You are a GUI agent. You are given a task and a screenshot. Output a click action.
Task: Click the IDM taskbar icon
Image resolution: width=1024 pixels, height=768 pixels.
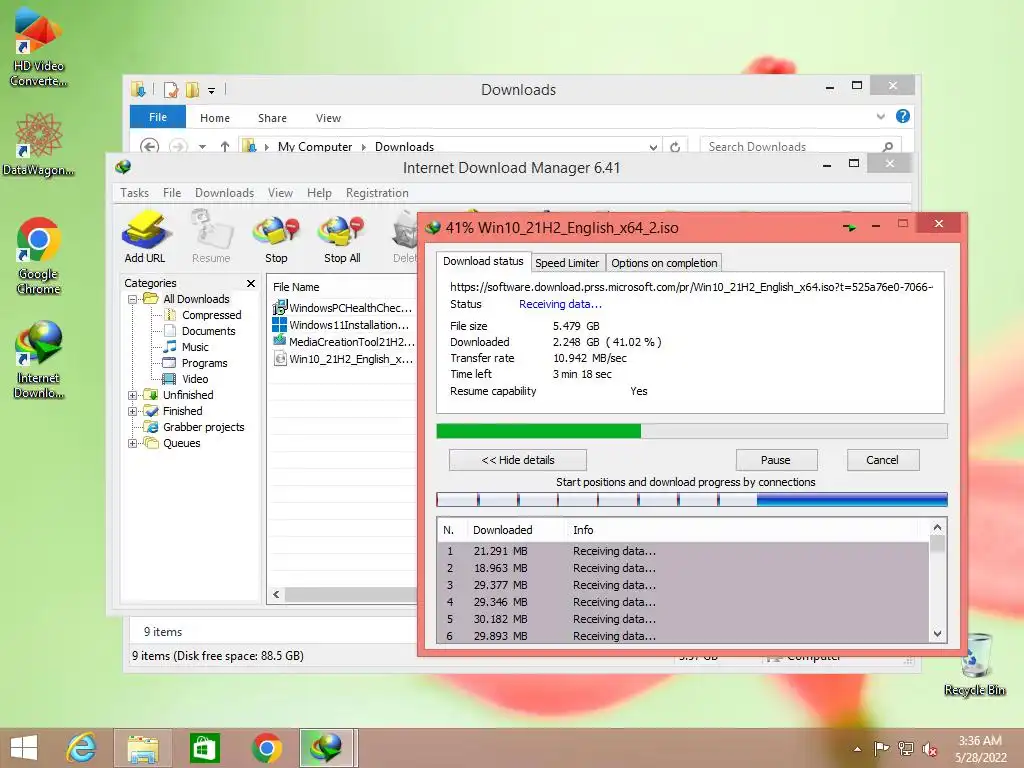(x=327, y=748)
